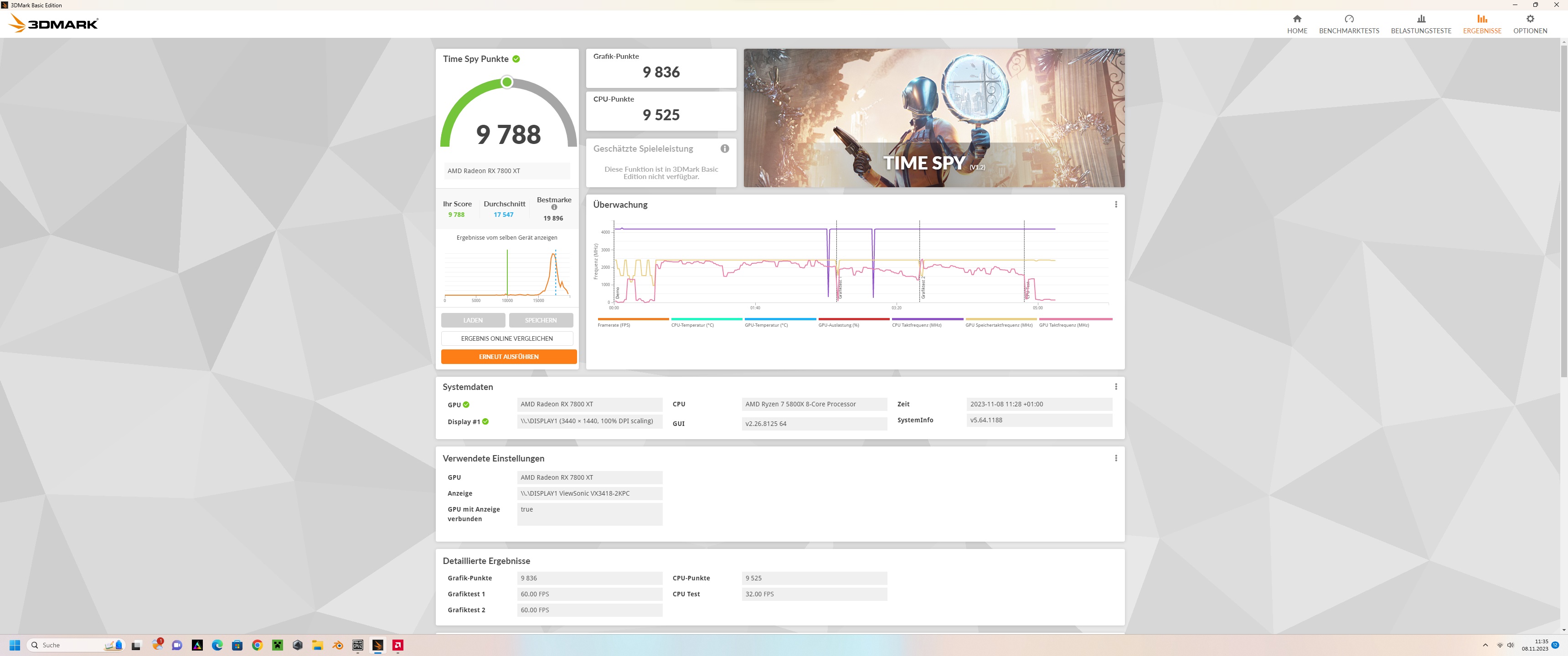The height and width of the screenshot is (656, 1568).
Task: Click the green GPU validation checkmark
Action: [466, 405]
